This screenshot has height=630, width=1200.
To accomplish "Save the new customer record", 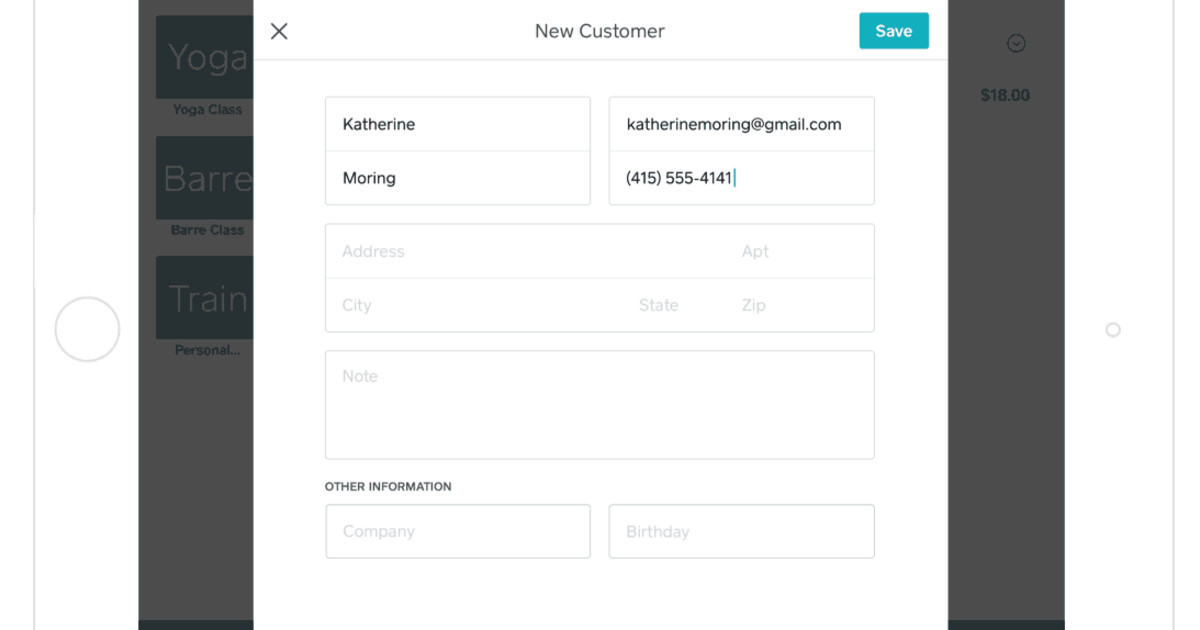I will pyautogui.click(x=893, y=31).
